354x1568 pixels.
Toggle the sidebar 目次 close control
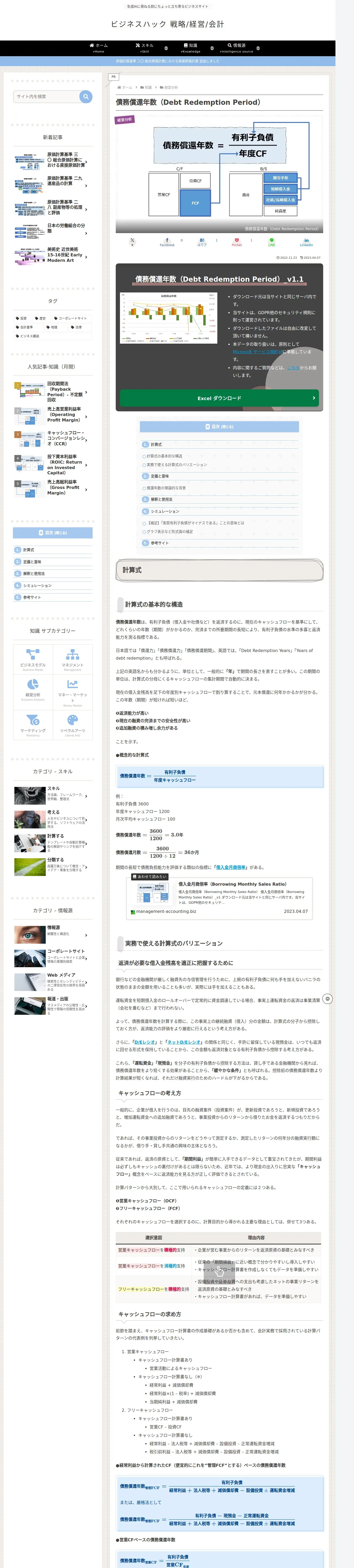tap(53, 533)
